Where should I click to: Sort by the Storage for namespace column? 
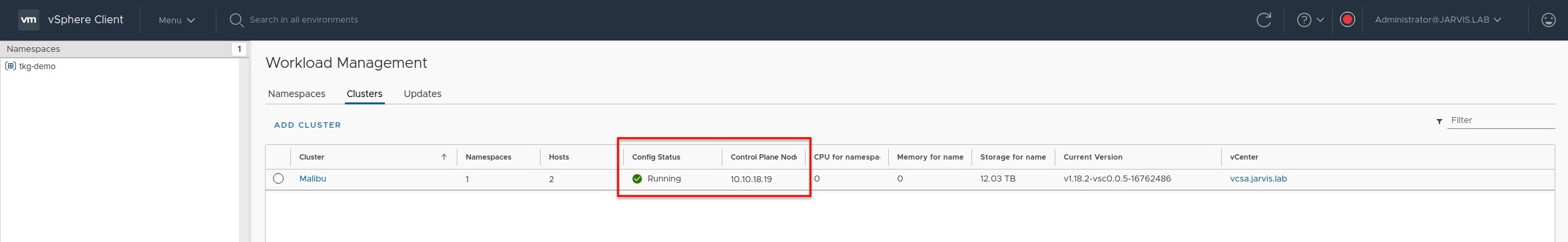pos(1013,158)
